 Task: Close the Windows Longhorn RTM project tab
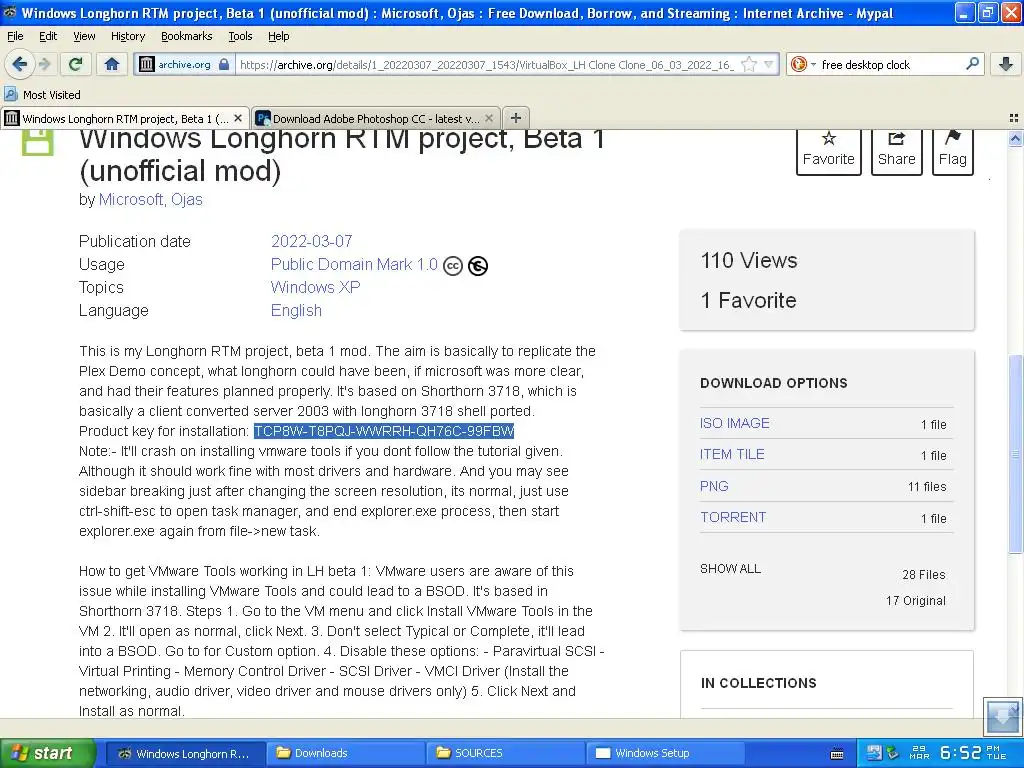pyautogui.click(x=238, y=118)
